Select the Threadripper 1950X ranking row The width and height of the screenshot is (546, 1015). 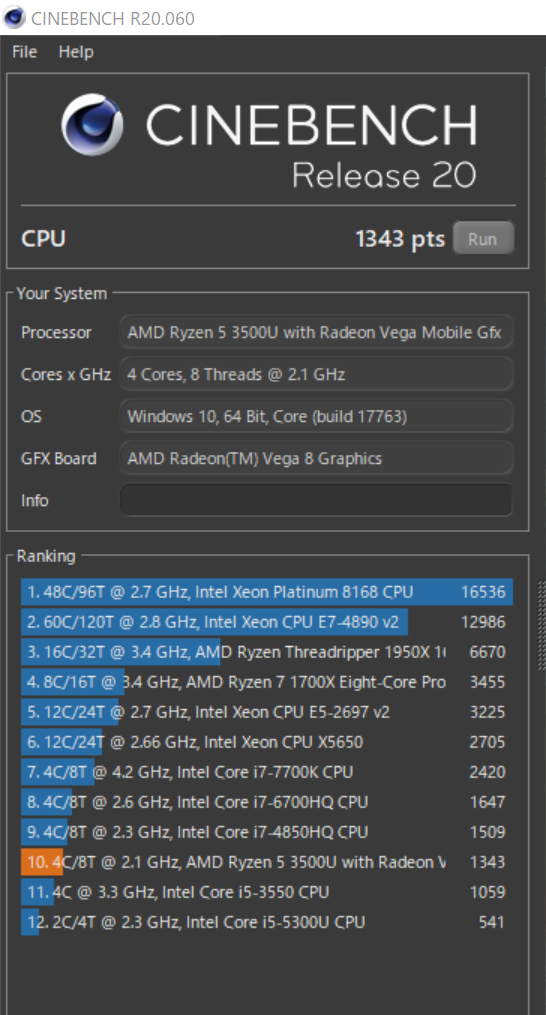267,652
